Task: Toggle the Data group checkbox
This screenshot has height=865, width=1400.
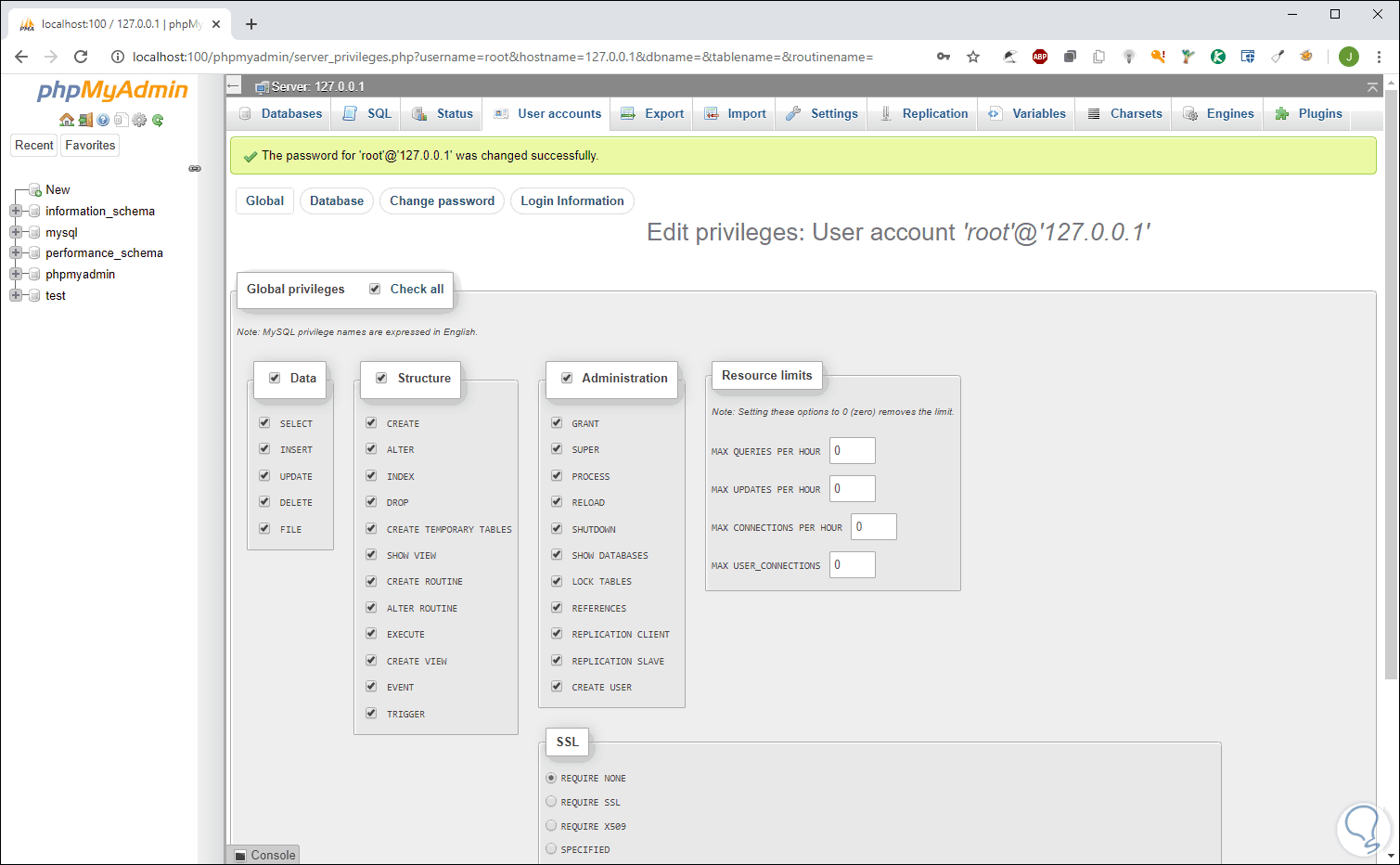Action: 275,378
